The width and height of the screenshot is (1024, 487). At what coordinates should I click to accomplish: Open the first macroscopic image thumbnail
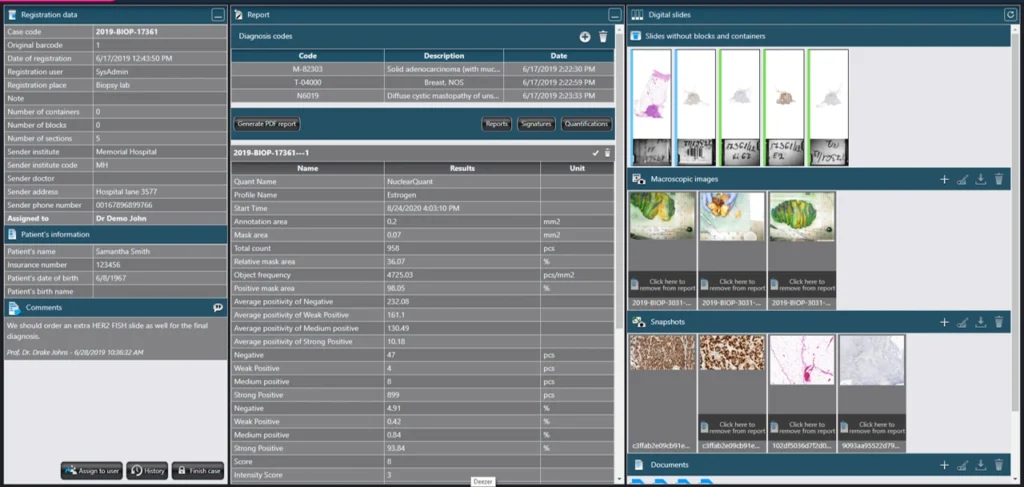662,216
